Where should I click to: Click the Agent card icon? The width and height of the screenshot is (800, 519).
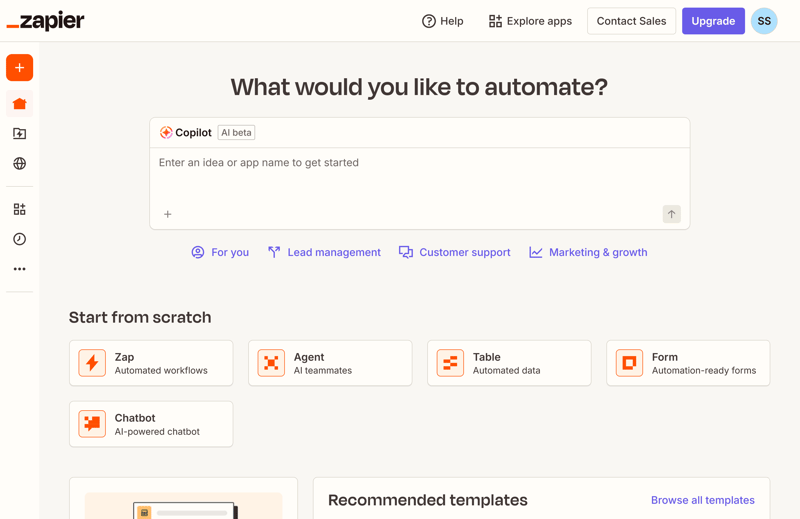[x=271, y=363]
